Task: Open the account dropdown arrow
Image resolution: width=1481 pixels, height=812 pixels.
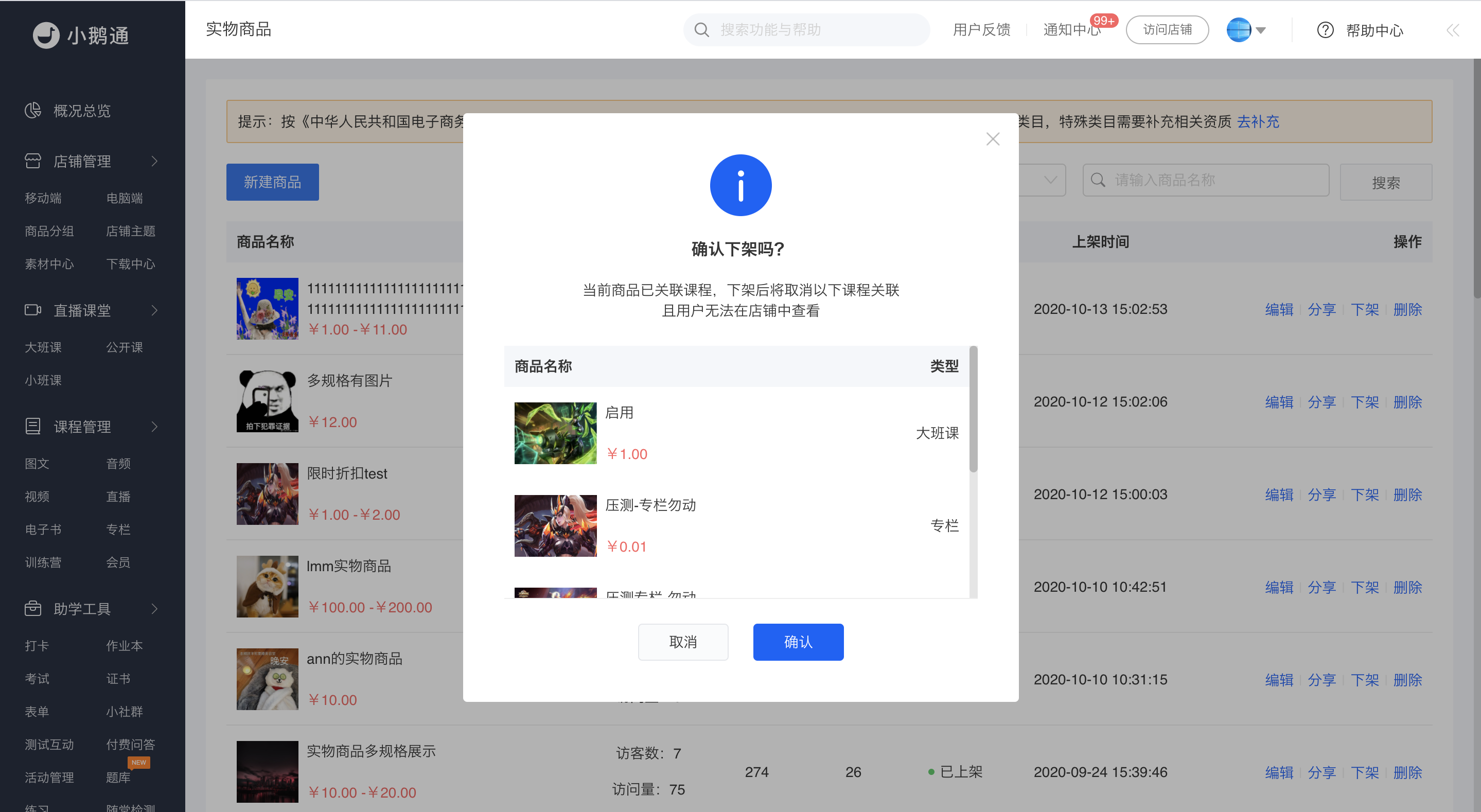Action: coord(1261,30)
